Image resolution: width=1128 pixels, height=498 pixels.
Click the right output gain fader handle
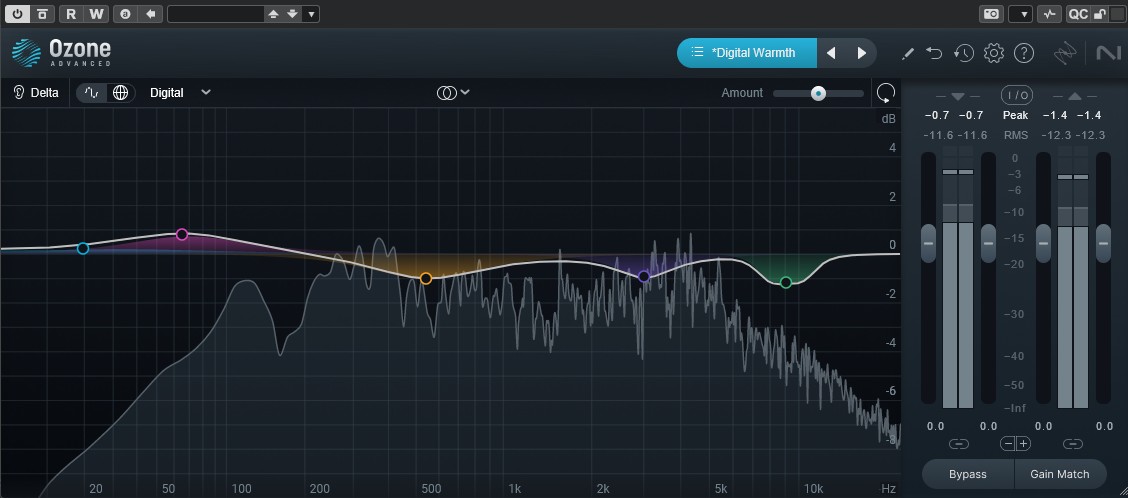(1103, 243)
